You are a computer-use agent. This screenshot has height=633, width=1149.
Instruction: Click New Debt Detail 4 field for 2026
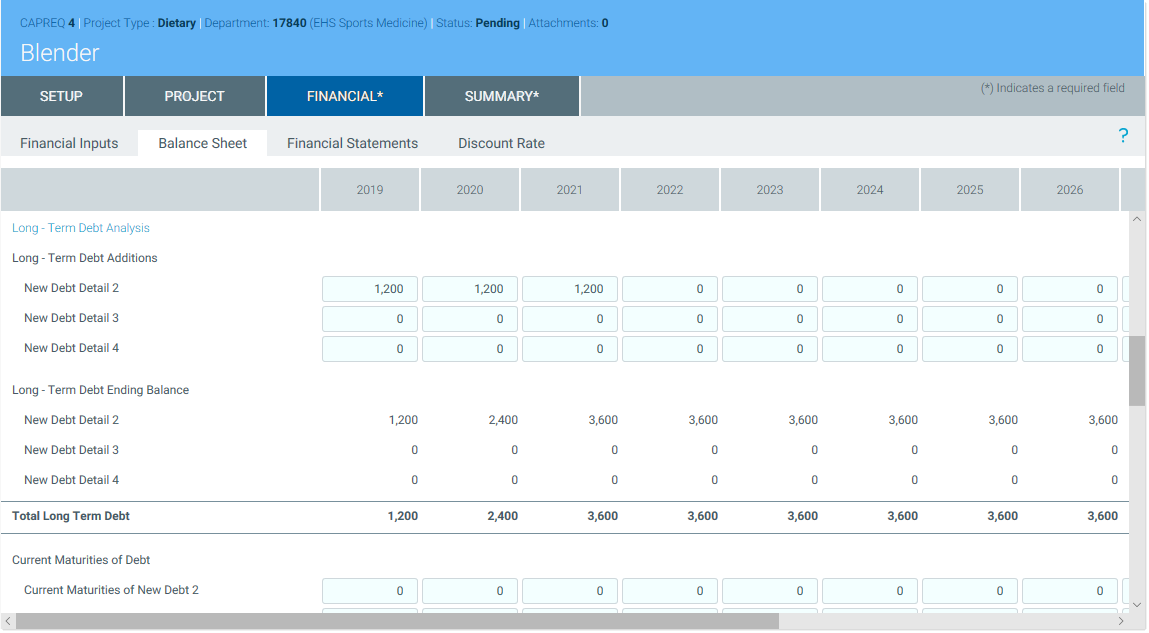1070,349
